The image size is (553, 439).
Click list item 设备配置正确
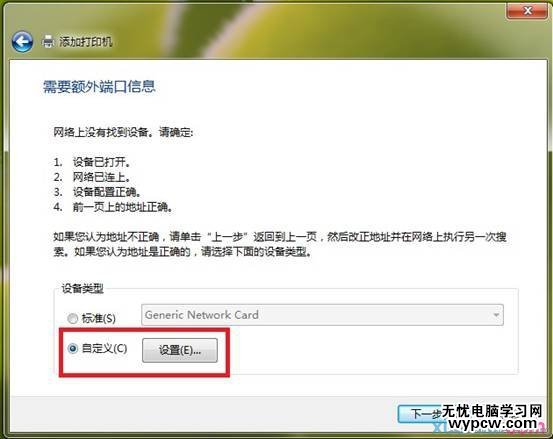pos(107,192)
